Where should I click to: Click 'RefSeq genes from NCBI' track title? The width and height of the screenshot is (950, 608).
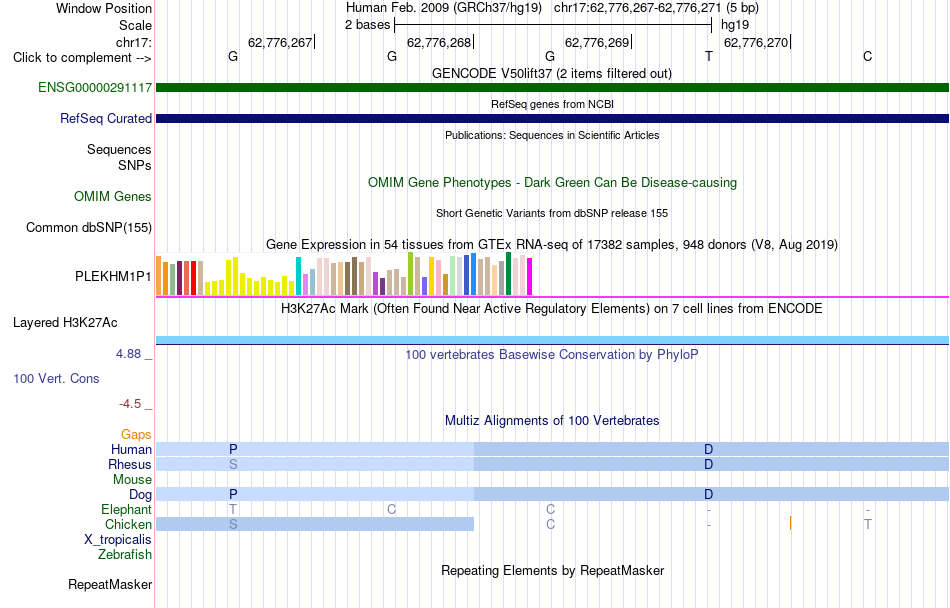pyautogui.click(x=552, y=104)
